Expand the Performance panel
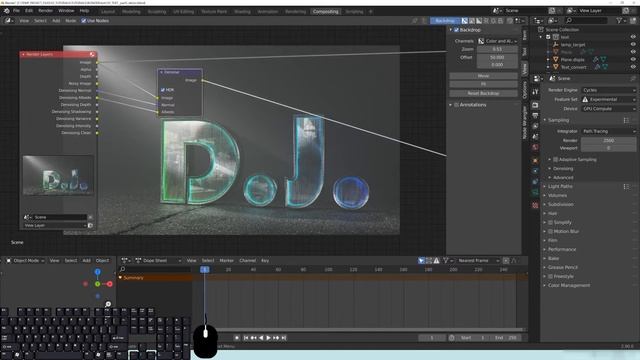This screenshot has width=640, height=360. click(562, 249)
